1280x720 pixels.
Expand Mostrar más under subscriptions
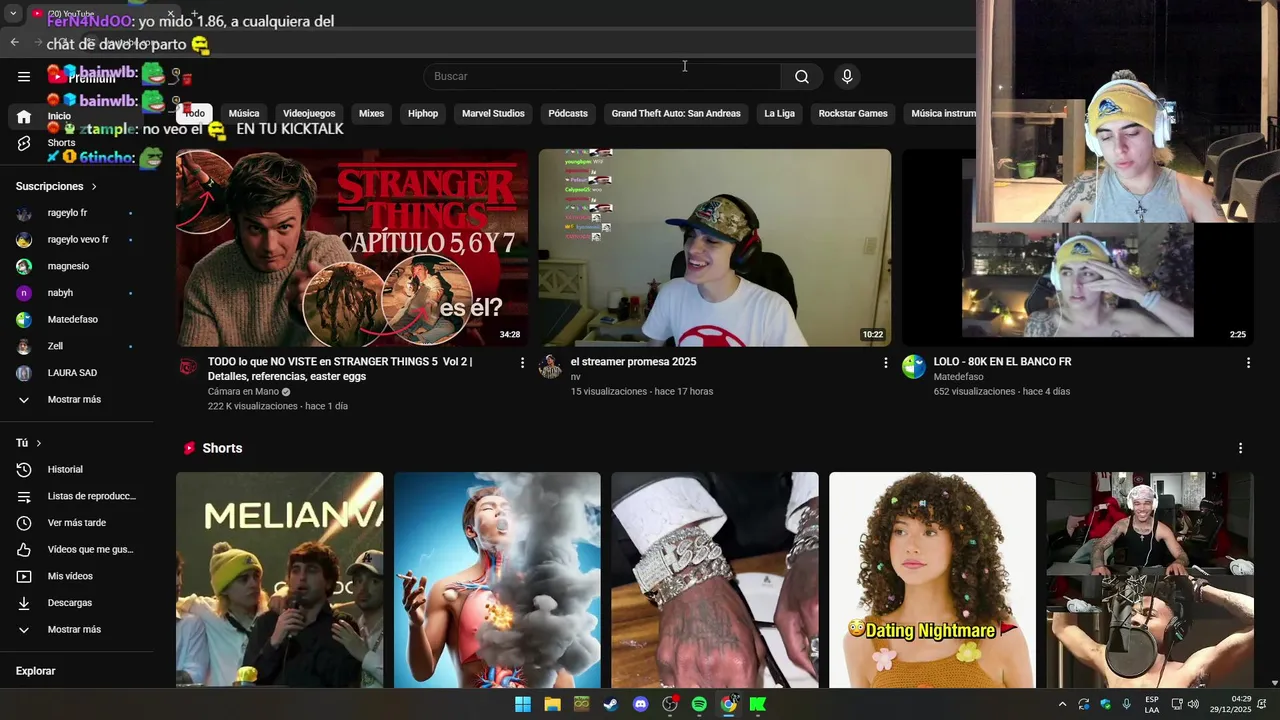77,399
